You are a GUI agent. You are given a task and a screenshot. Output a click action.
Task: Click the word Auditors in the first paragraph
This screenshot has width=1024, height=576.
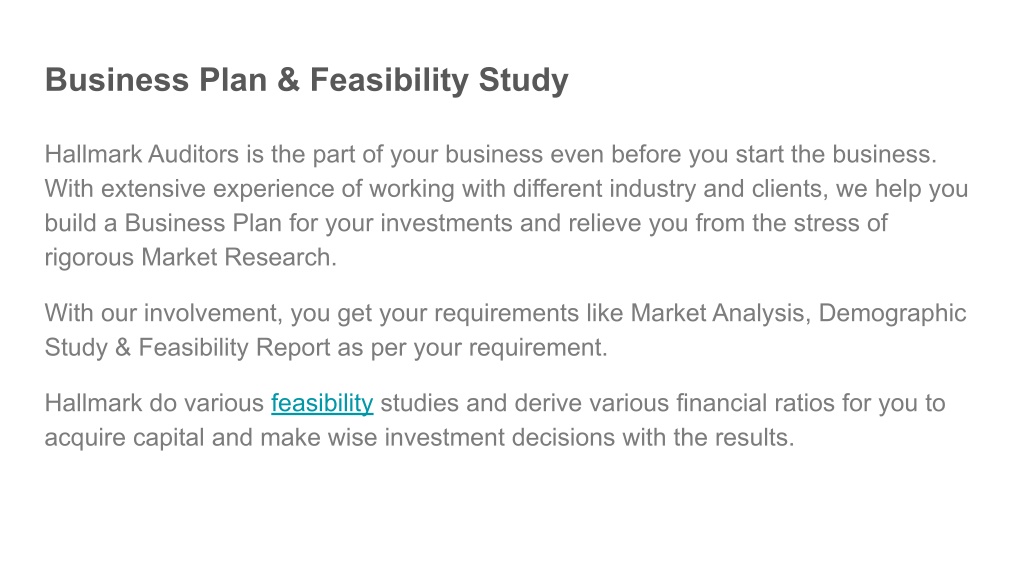click(x=193, y=154)
